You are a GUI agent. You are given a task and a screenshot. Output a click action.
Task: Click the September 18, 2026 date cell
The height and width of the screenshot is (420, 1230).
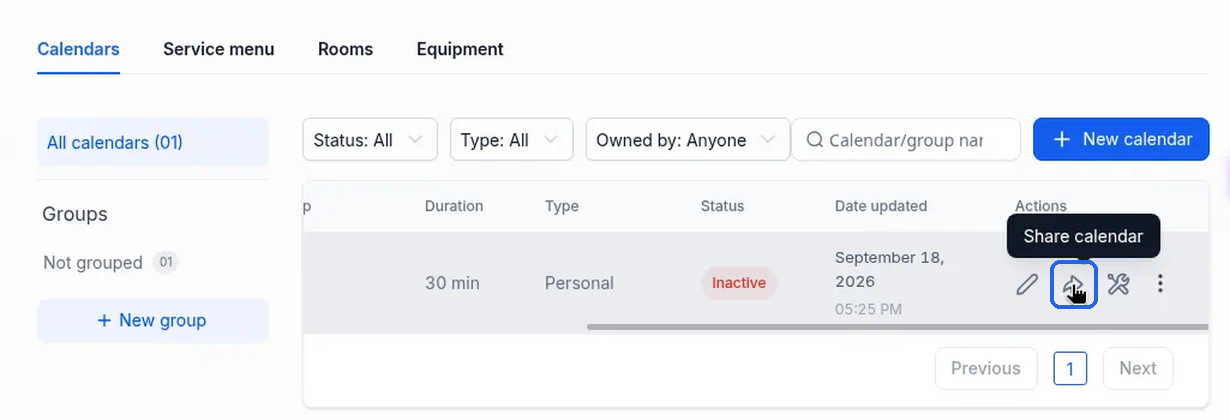pos(889,269)
